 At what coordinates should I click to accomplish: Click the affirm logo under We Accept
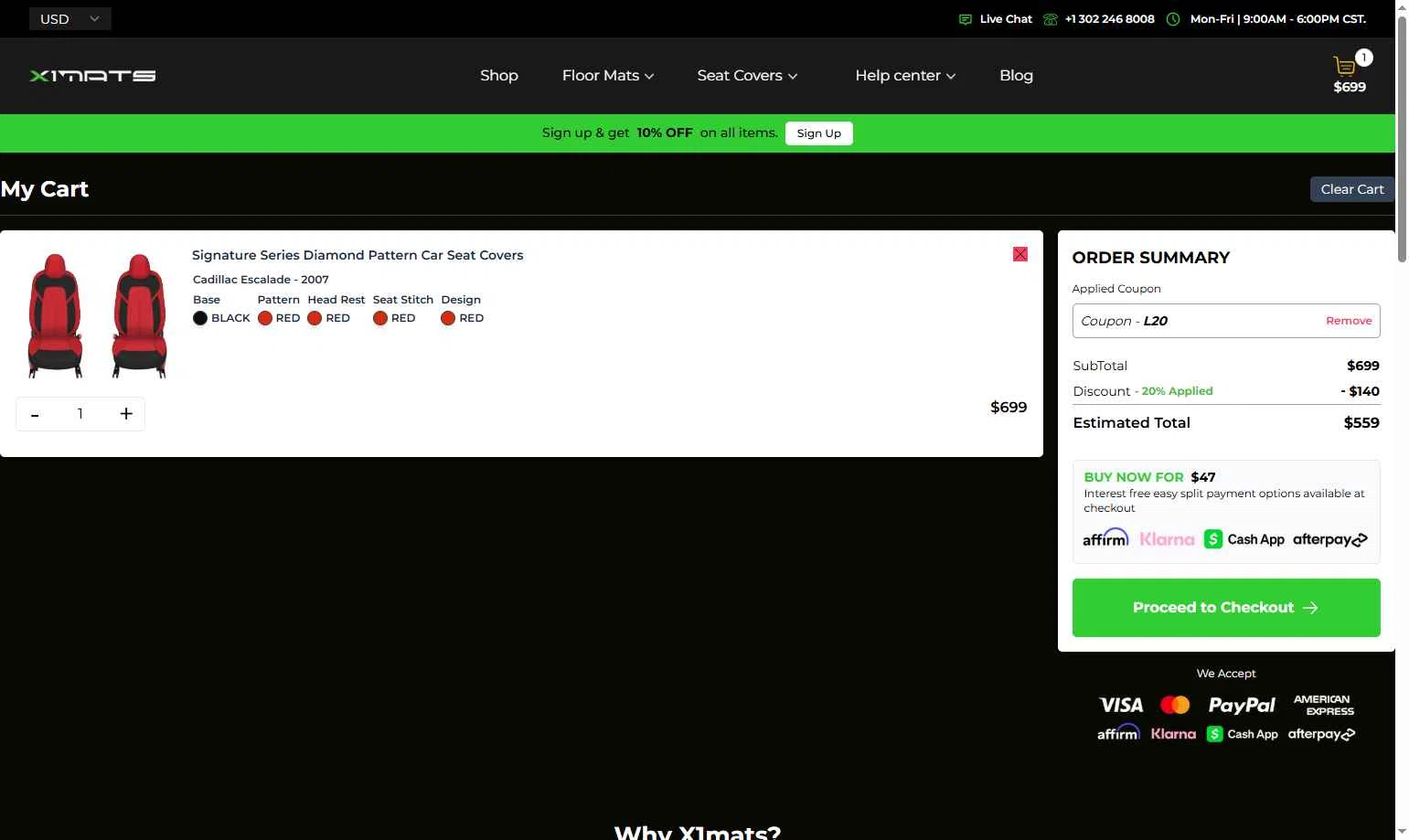click(x=1118, y=733)
